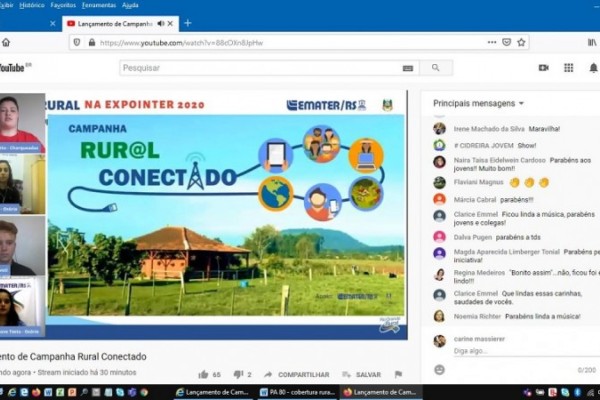Open a new browser tab
The width and height of the screenshot is (600, 400).
click(x=187, y=23)
